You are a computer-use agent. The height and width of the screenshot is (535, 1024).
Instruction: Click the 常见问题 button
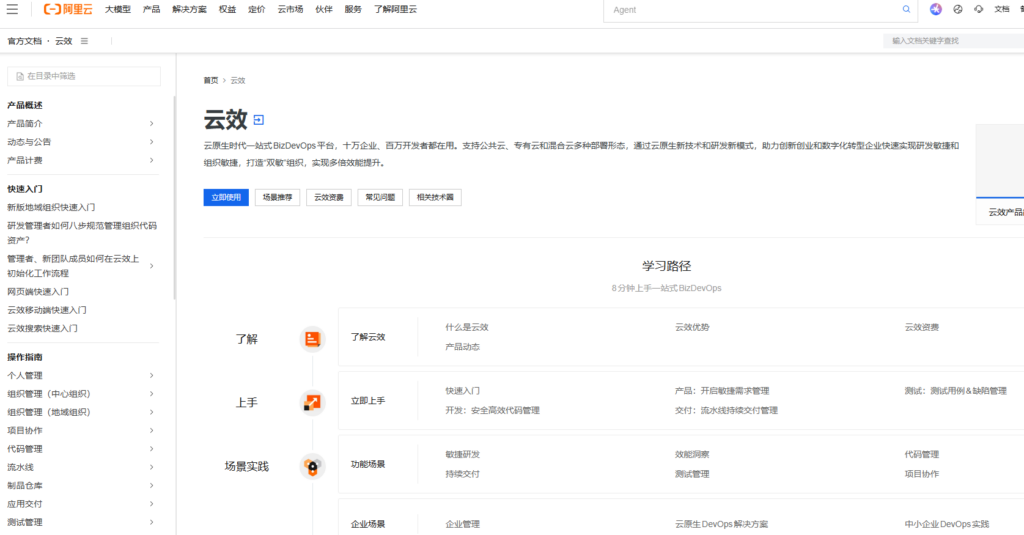[380, 197]
